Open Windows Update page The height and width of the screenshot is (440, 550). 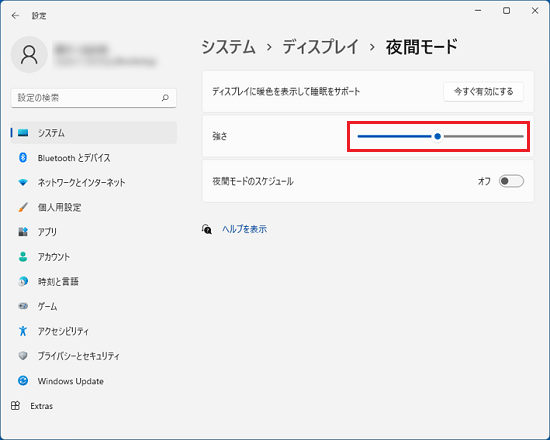pyautogui.click(x=94, y=381)
